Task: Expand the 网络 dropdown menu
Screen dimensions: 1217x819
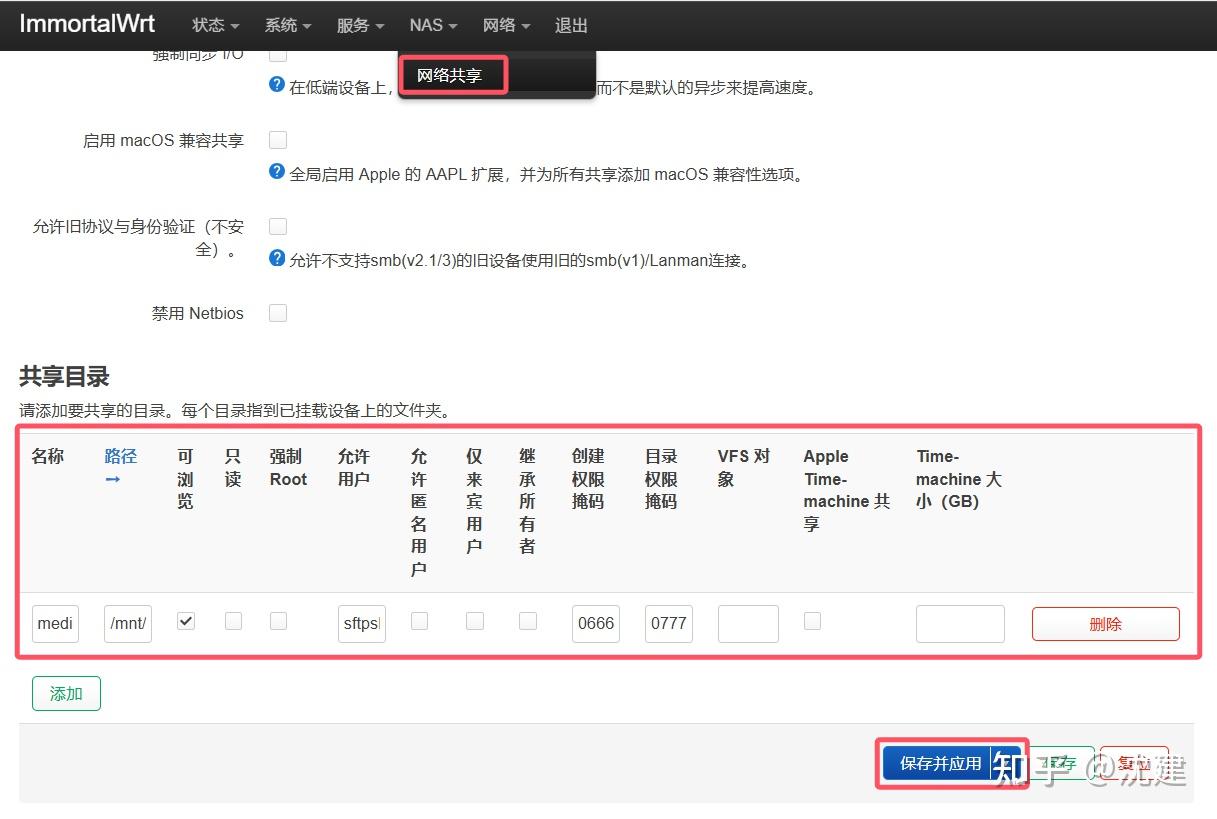Action: coord(505,26)
